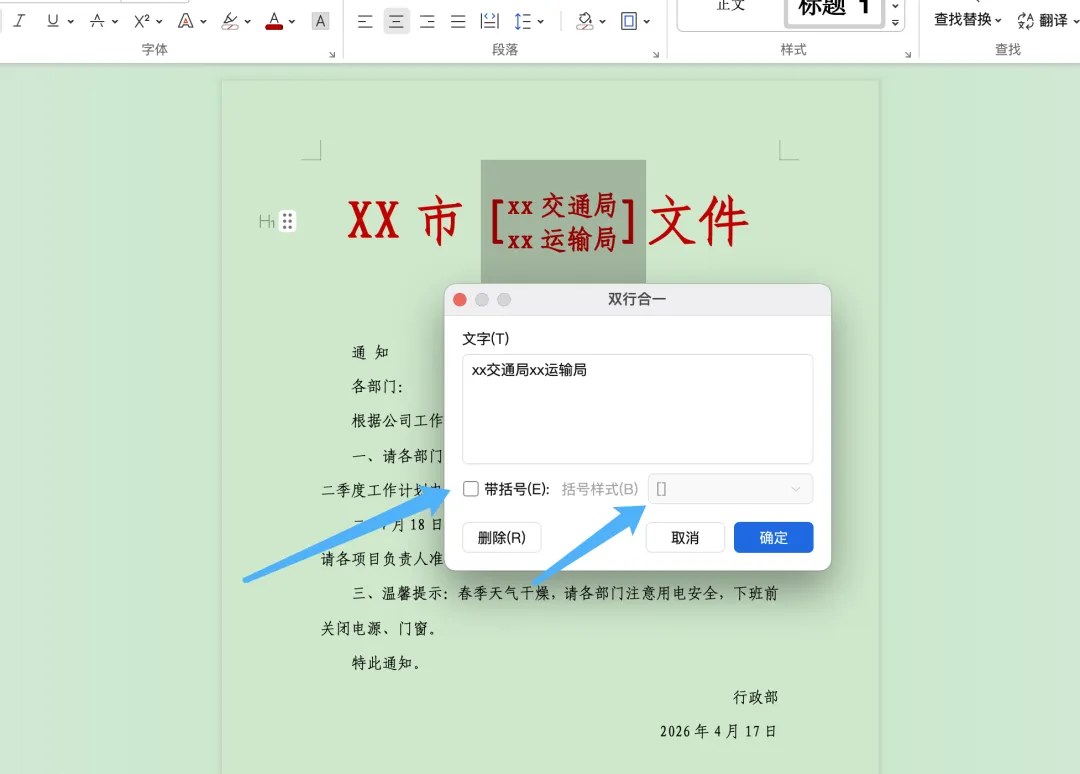
Task: Expand the full styles gallery
Action: pos(895,22)
